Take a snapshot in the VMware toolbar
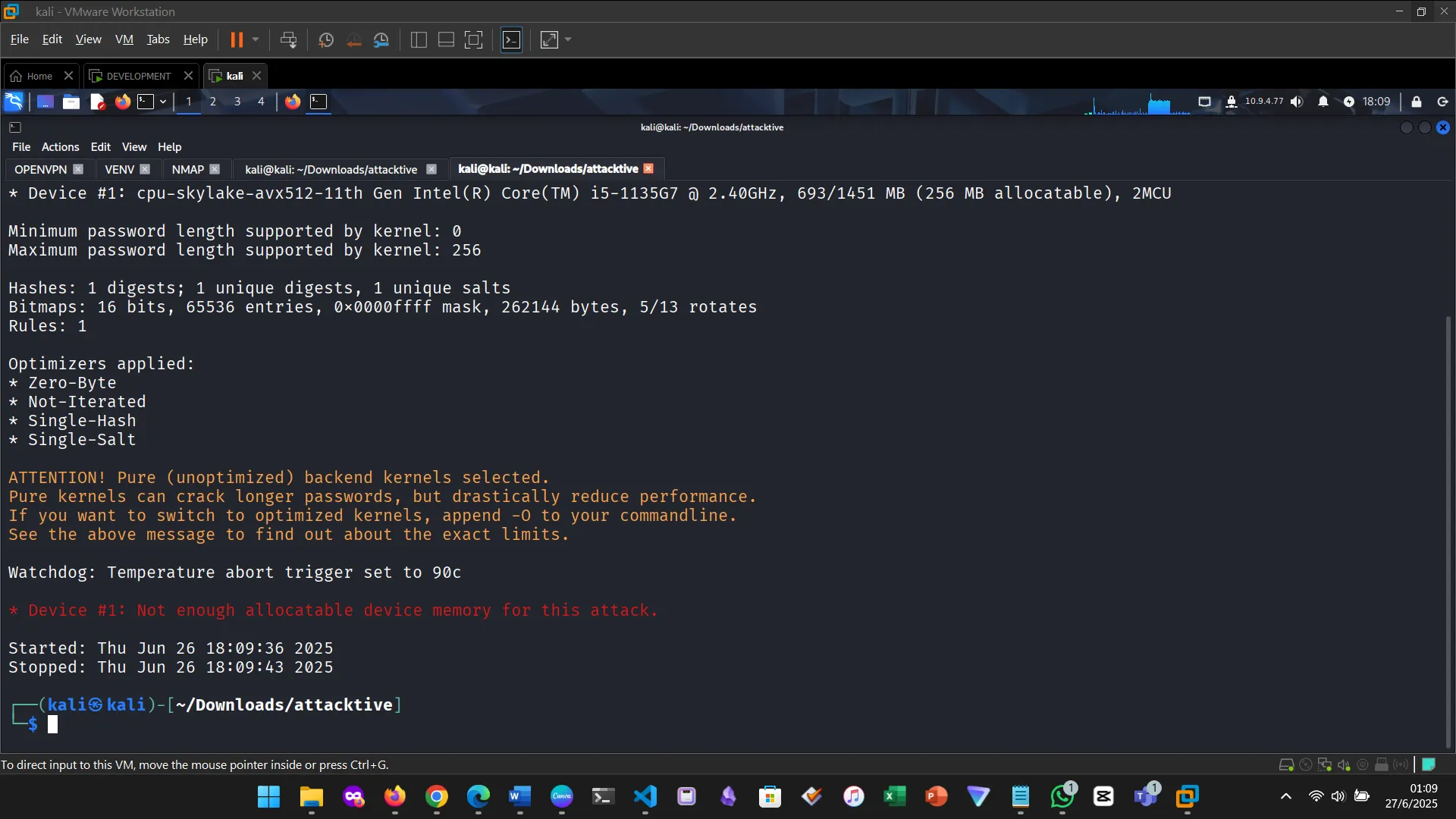 326,39
